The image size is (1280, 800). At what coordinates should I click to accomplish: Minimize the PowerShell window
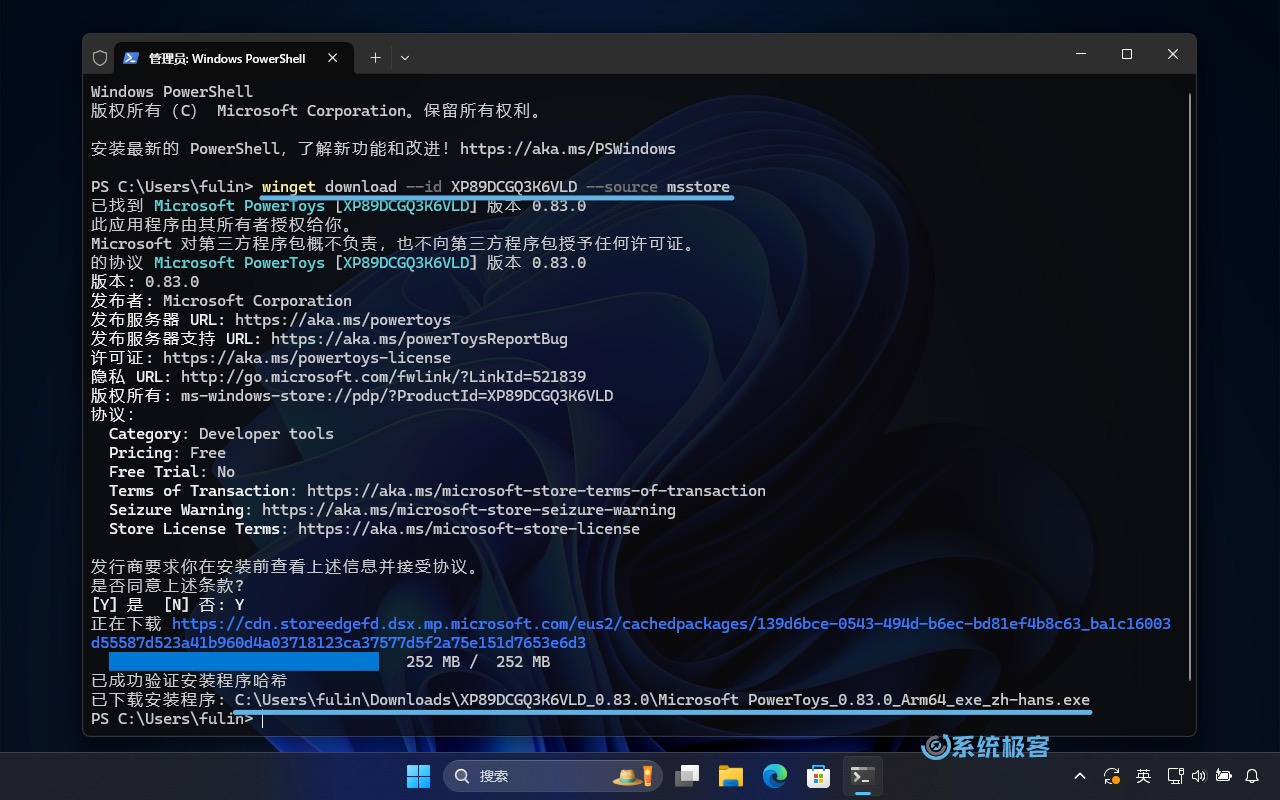click(x=1081, y=54)
